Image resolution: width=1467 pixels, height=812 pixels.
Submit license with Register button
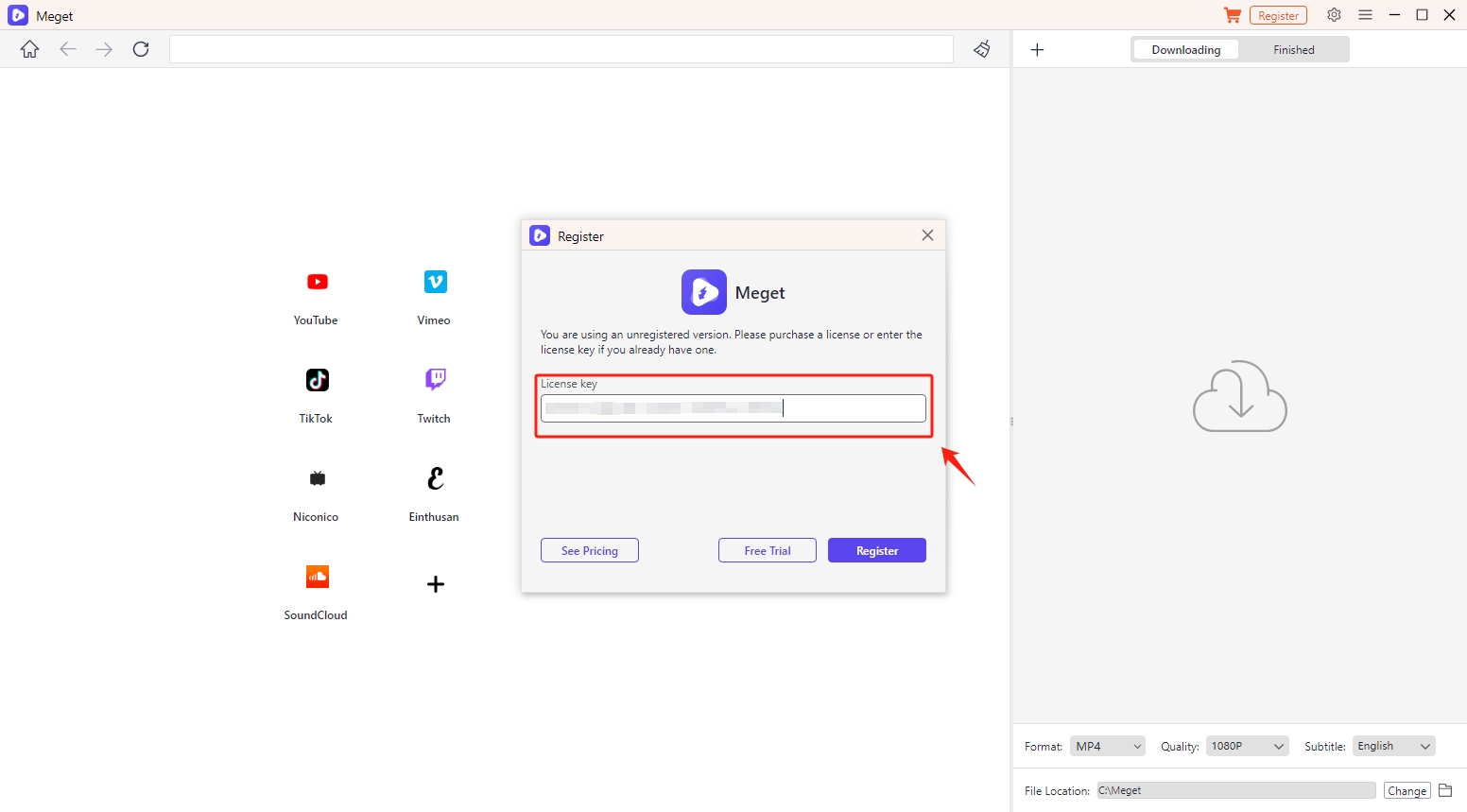point(877,550)
